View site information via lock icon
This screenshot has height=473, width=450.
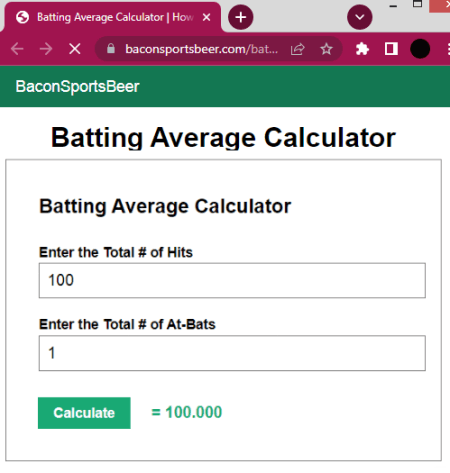[x=111, y=49]
